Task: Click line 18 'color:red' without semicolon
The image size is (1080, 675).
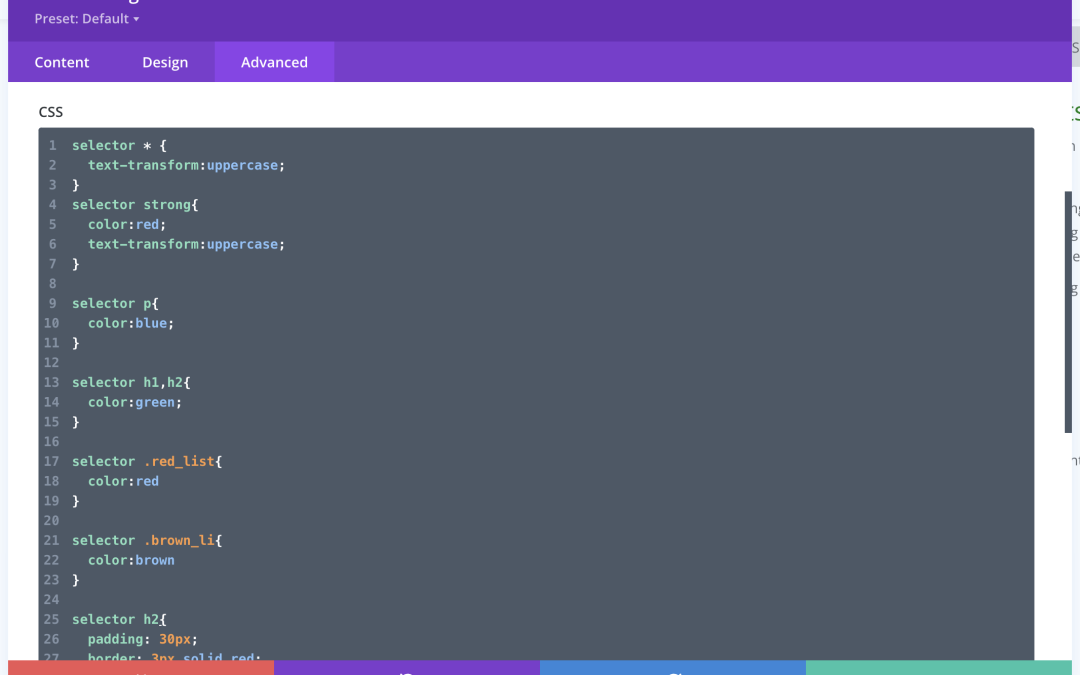Action: [123, 481]
